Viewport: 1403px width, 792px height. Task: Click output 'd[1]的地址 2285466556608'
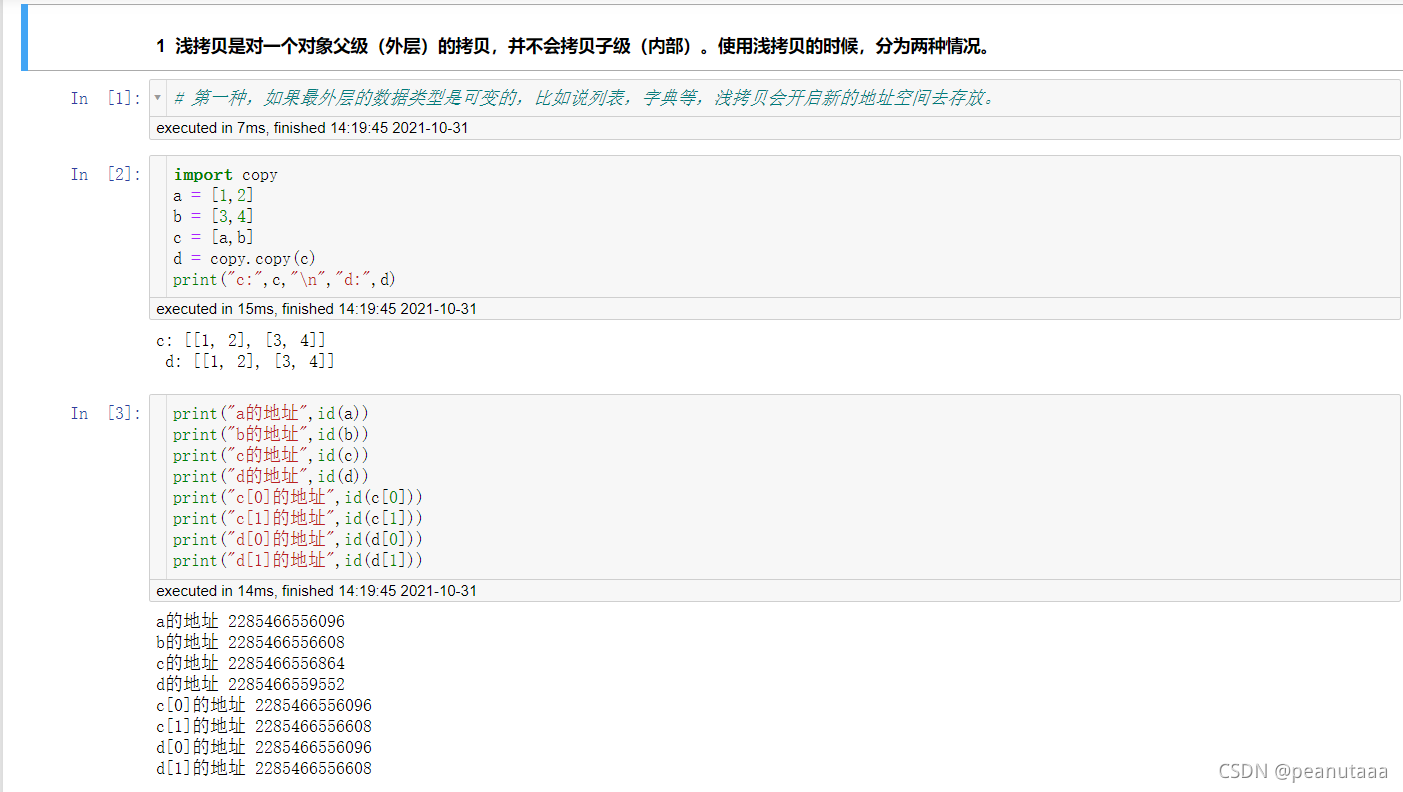click(264, 768)
